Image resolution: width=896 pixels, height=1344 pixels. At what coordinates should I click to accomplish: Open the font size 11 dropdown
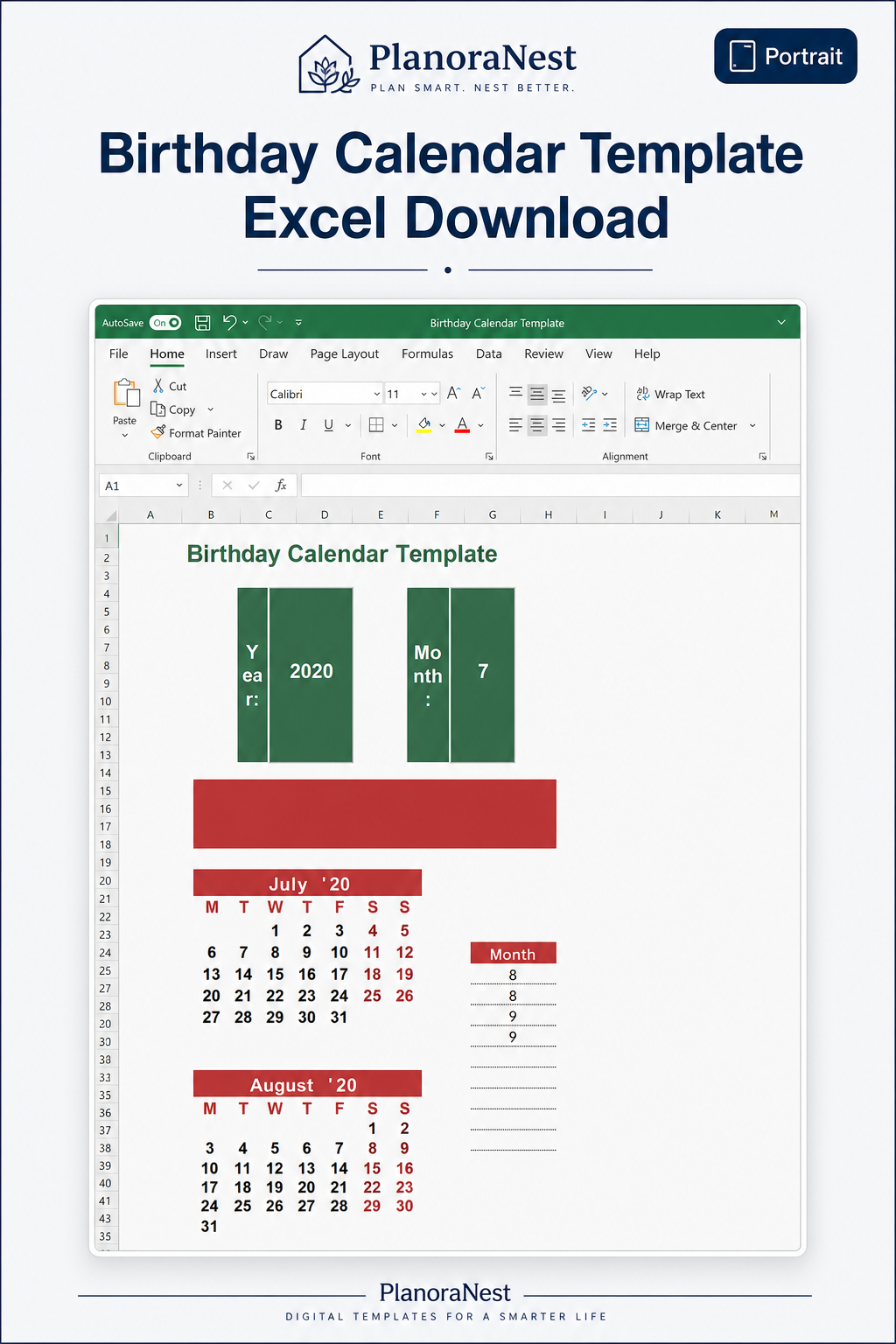pyautogui.click(x=435, y=395)
